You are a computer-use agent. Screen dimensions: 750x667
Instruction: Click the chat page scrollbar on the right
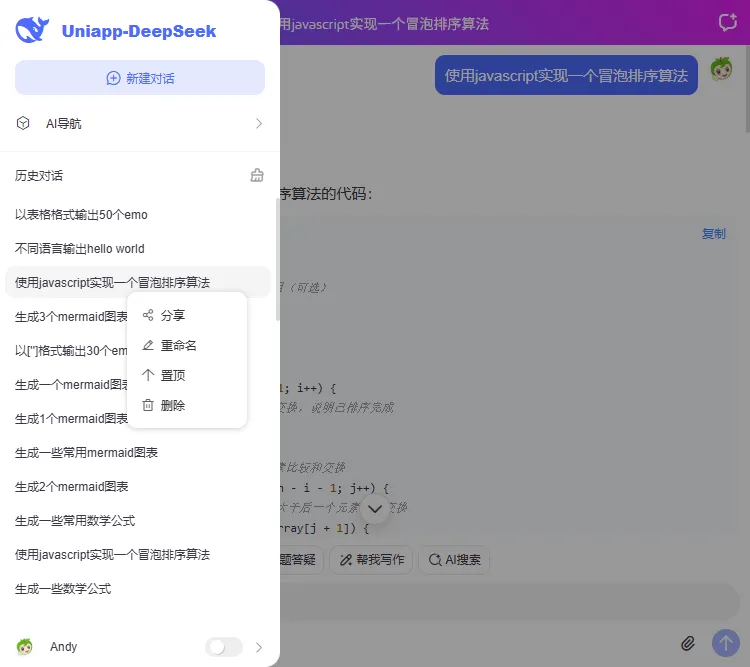(747, 89)
